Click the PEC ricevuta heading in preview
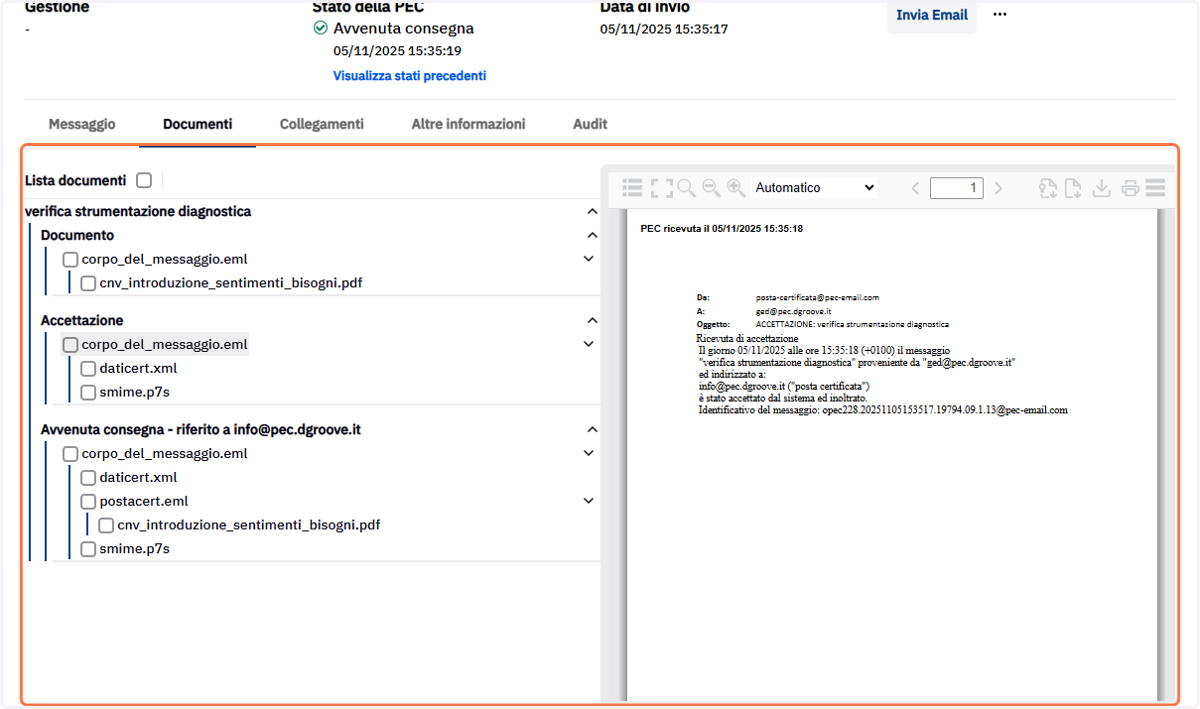This screenshot has height=709, width=1200. pos(722,229)
